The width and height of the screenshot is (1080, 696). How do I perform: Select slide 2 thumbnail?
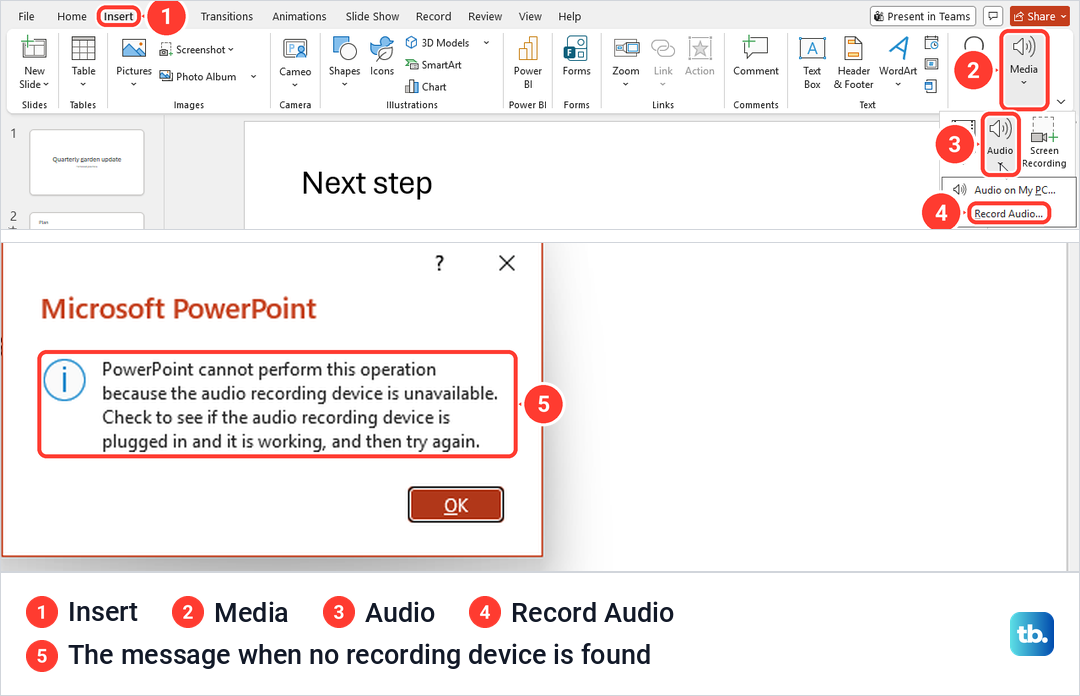(x=87, y=221)
